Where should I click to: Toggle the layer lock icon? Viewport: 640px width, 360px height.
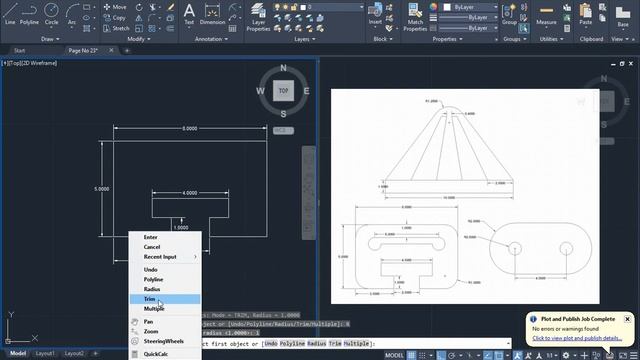[x=294, y=7]
